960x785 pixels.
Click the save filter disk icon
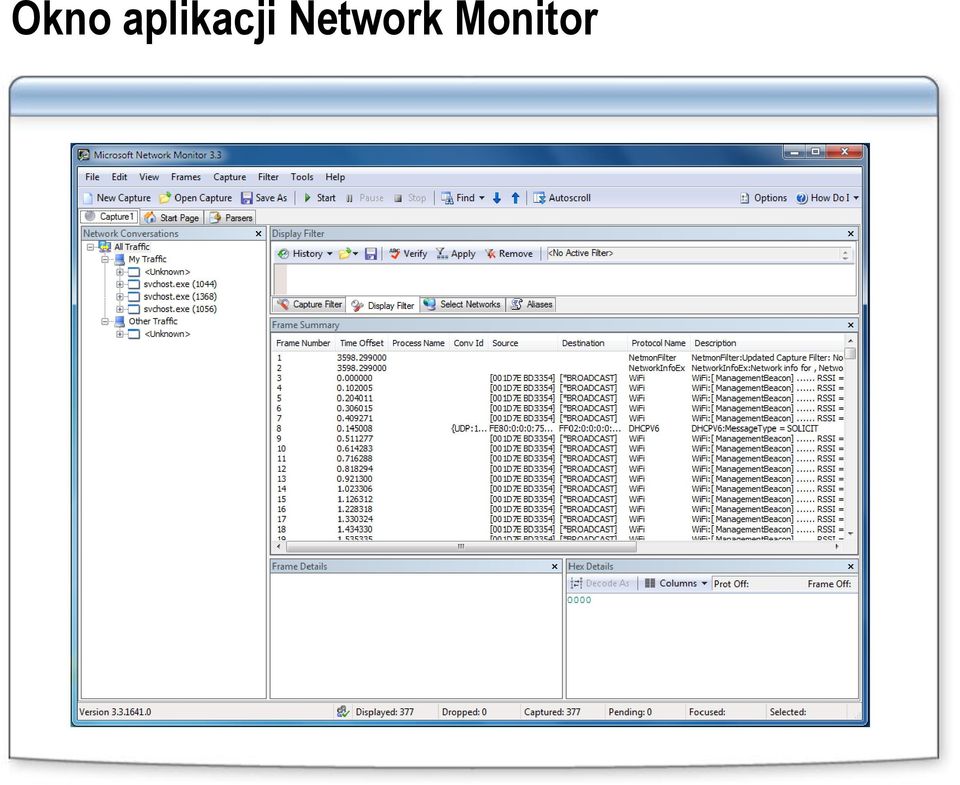tap(371, 254)
